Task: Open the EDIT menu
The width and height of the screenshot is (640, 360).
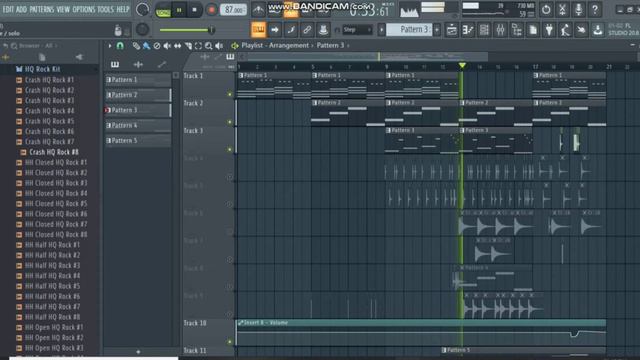Action: 8,9
